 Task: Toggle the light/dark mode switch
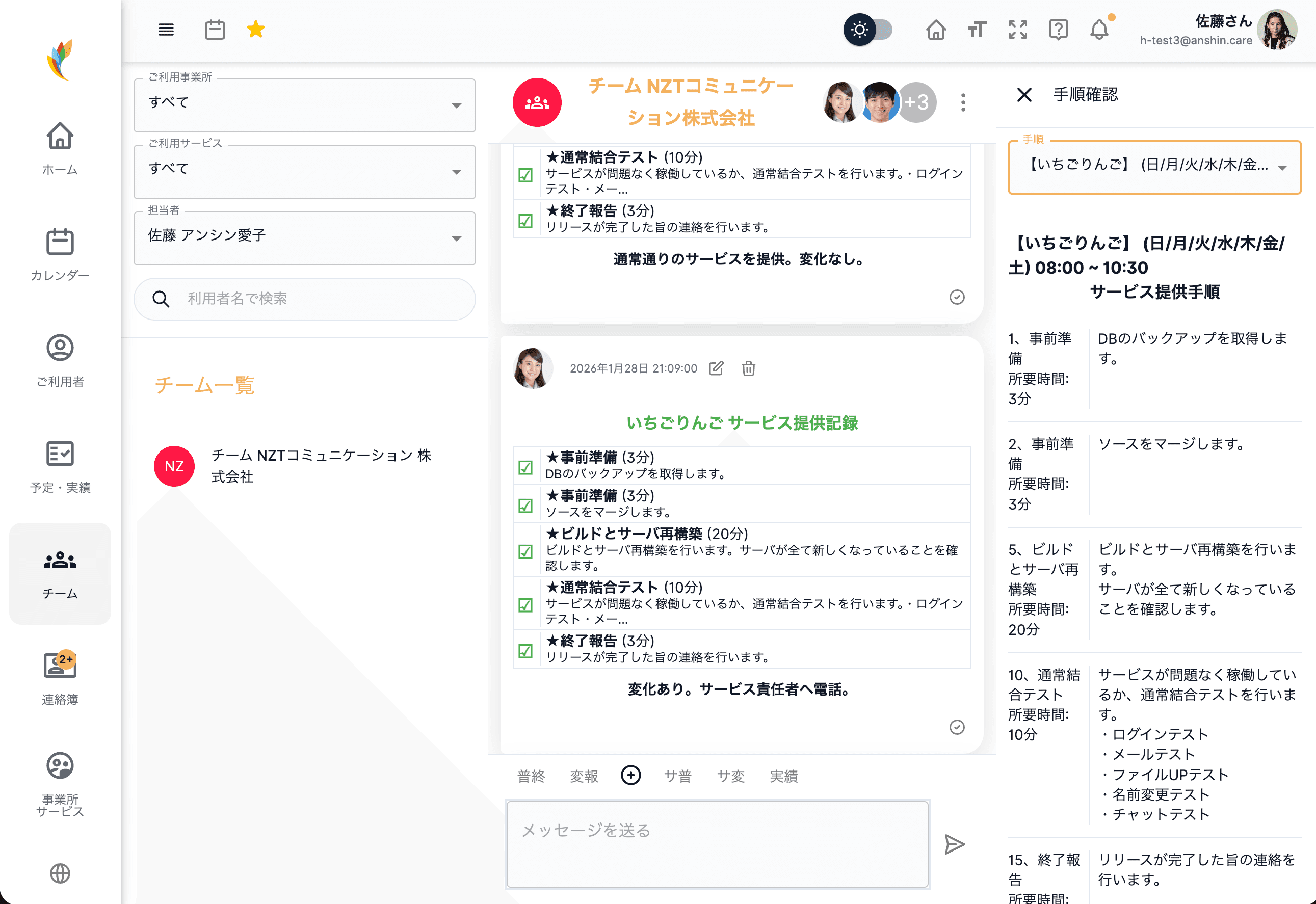pyautogui.click(x=868, y=30)
